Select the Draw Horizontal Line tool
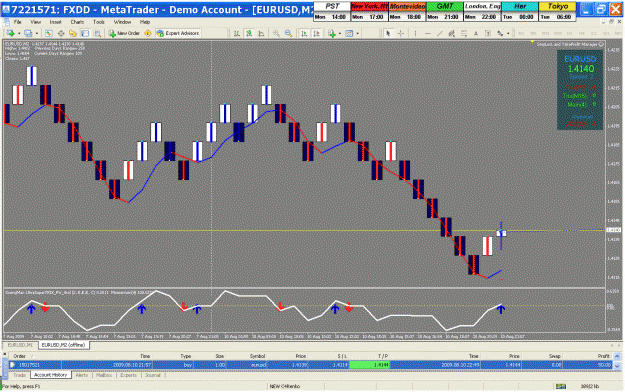This screenshot has width=625, height=392. pos(428,33)
